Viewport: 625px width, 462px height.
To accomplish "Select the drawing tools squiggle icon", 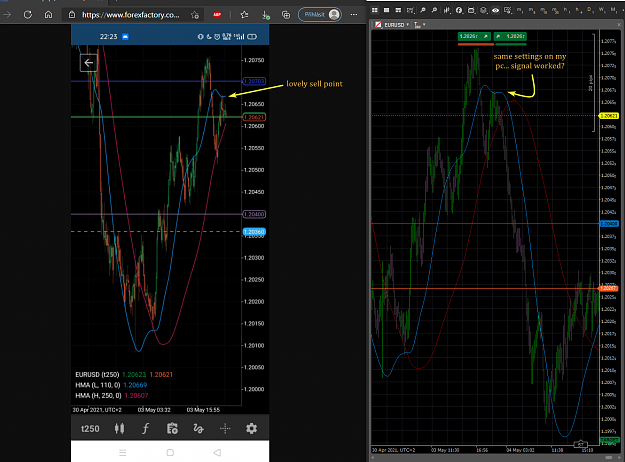I will (198, 429).
